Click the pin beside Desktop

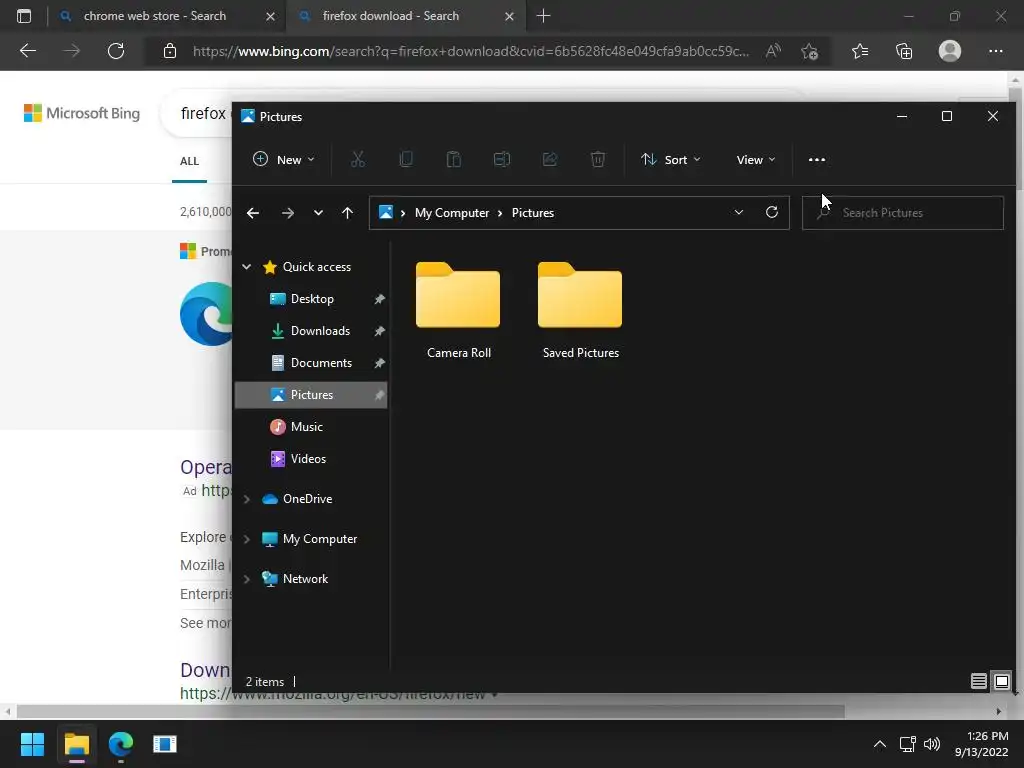click(379, 298)
